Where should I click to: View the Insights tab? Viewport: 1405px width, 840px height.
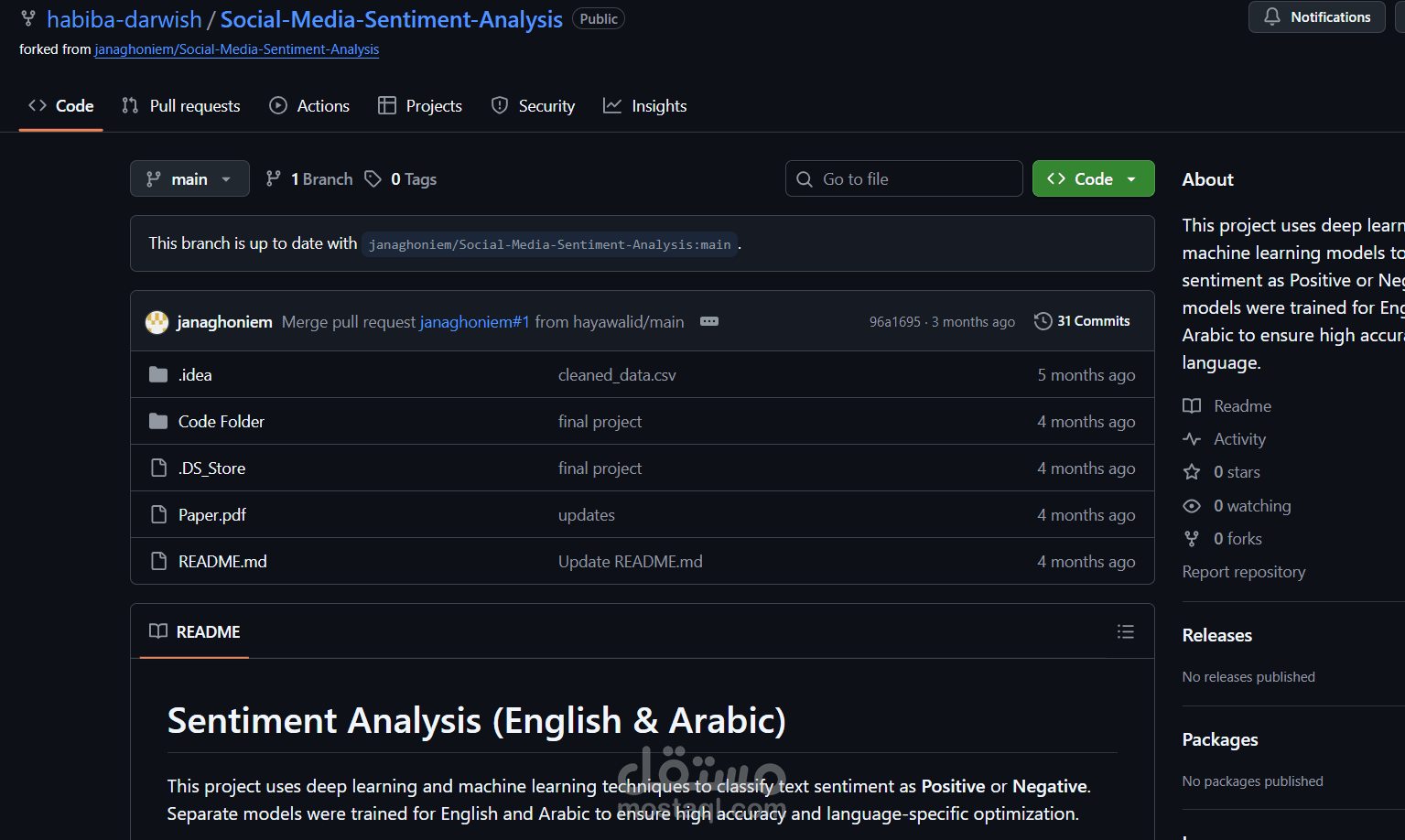tap(645, 106)
